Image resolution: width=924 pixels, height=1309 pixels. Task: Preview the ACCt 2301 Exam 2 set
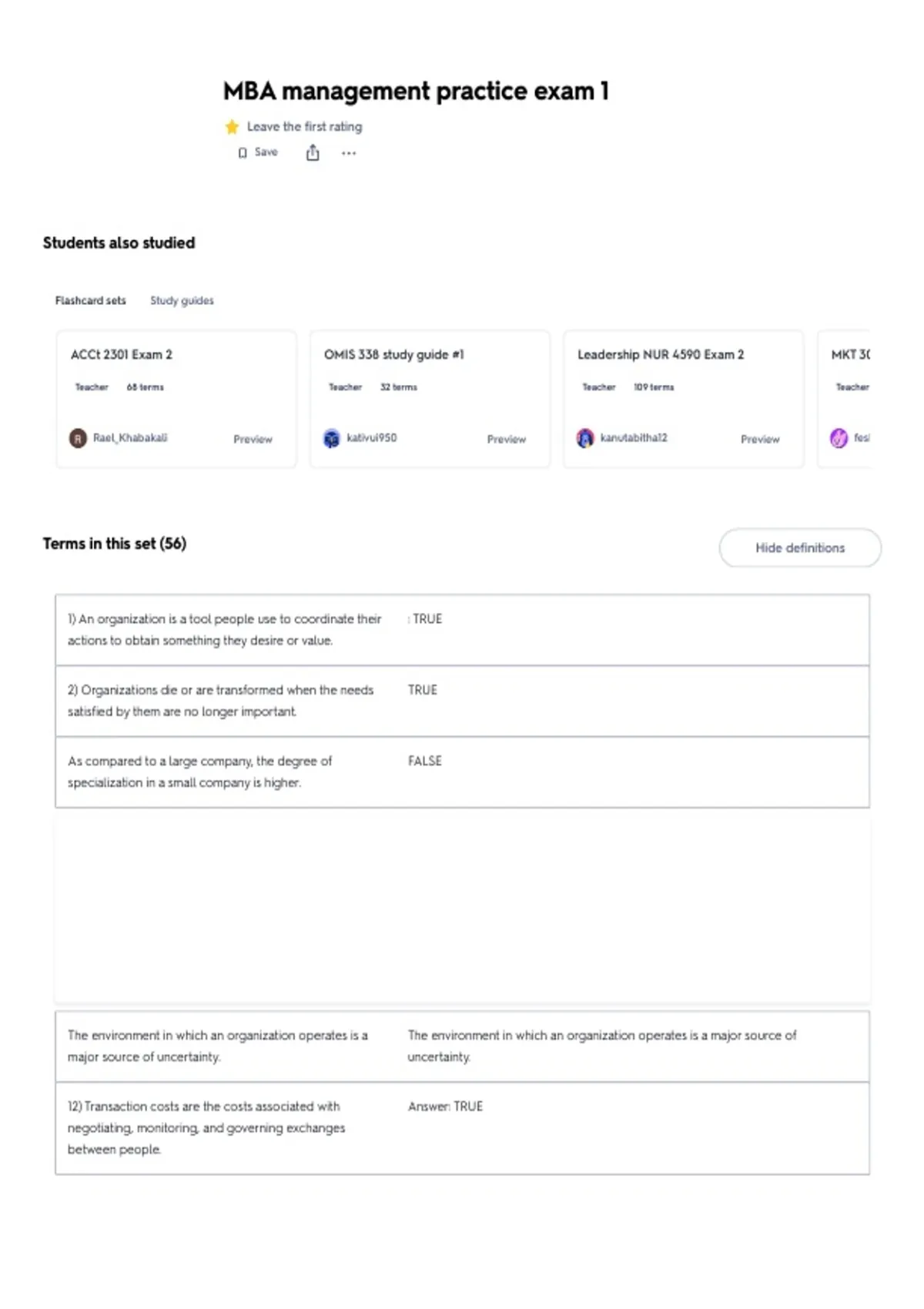pyautogui.click(x=253, y=439)
